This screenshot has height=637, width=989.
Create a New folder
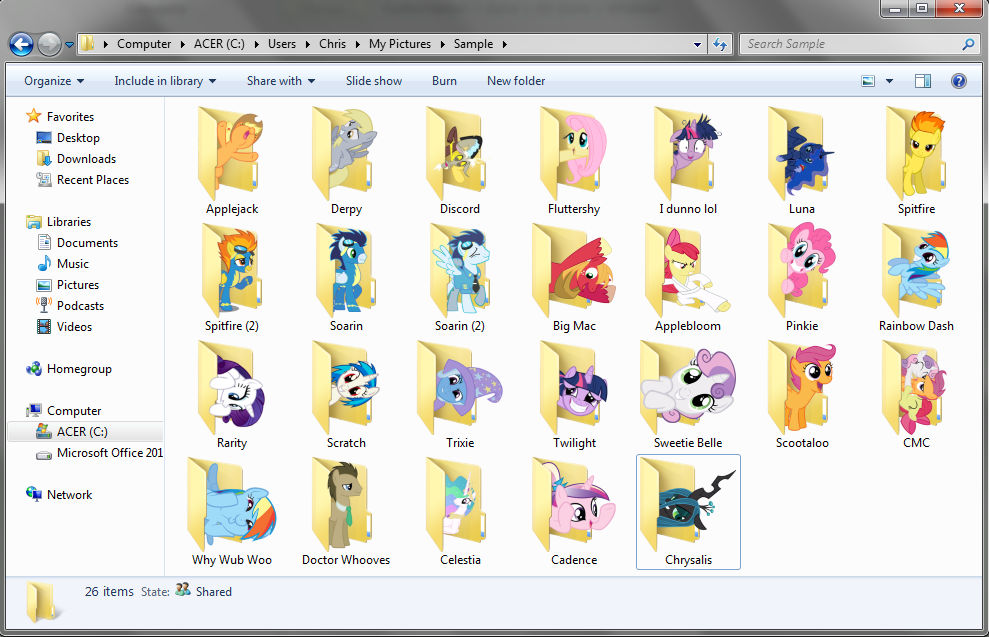click(516, 81)
